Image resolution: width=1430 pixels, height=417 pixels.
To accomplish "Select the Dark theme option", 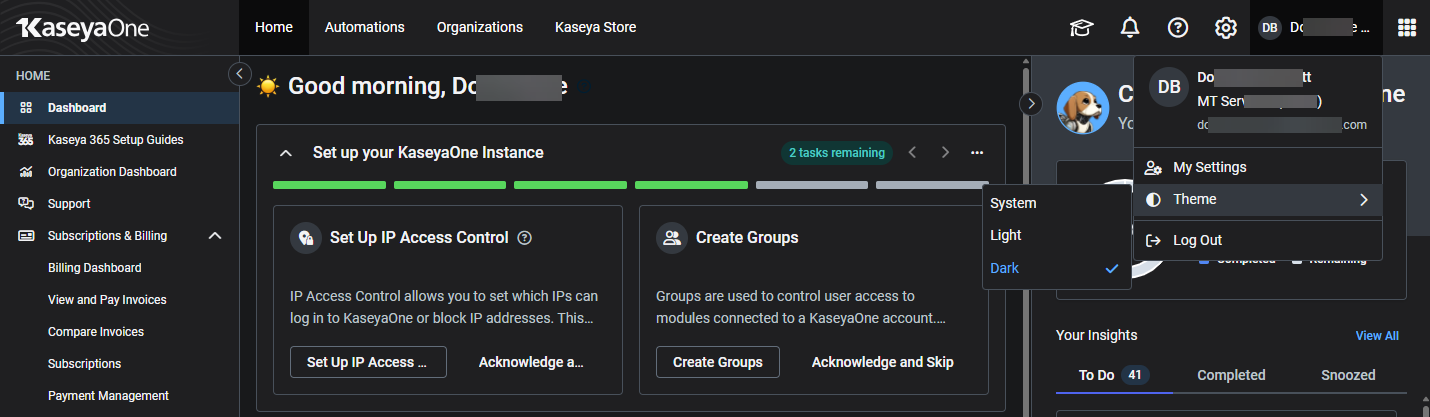I will click(x=1005, y=268).
